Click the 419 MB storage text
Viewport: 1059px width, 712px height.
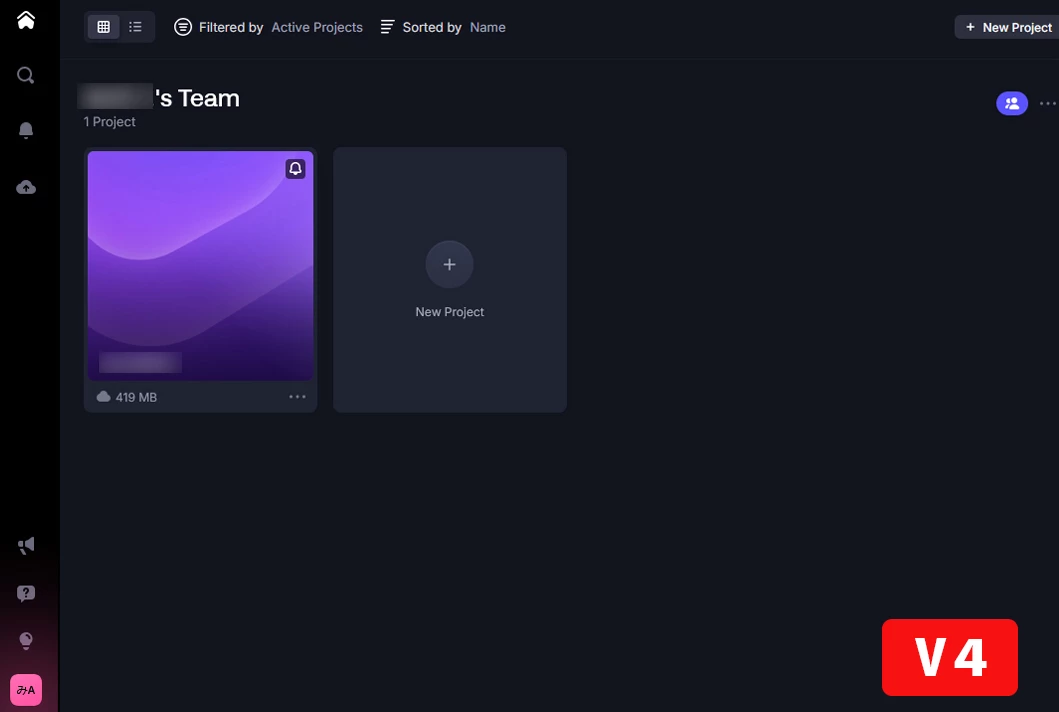136,397
